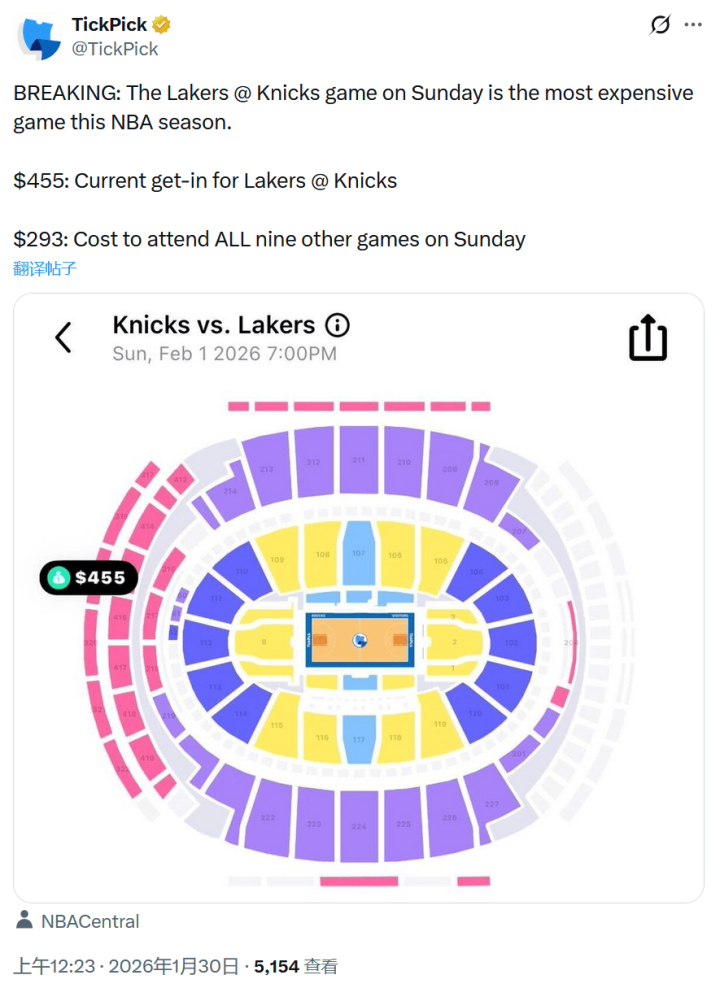Open the NBACentral source link

click(90, 921)
